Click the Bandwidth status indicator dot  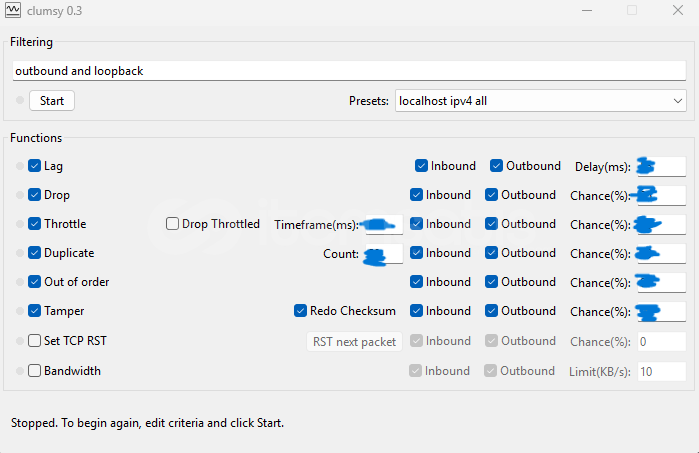click(20, 371)
